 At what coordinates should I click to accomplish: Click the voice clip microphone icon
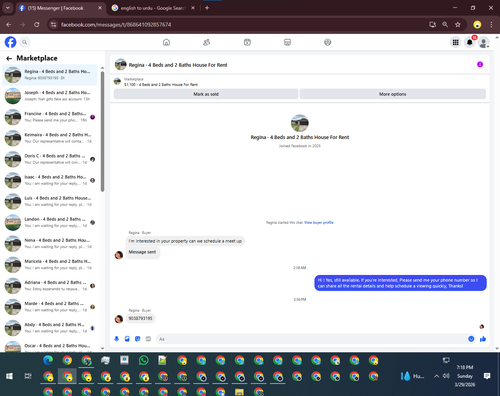(x=116, y=339)
